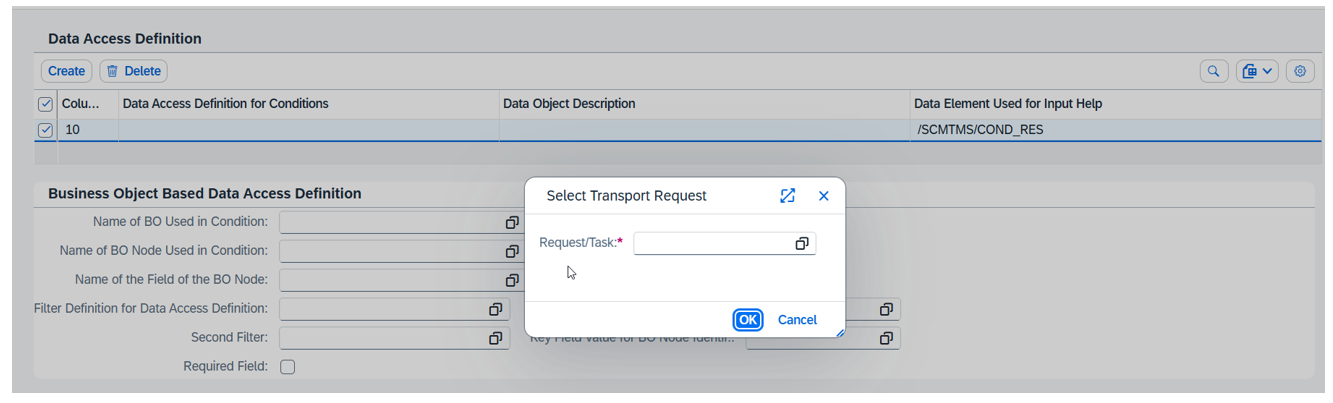Uncheck the row 10 selection checkbox
The image size is (1333, 403).
tap(45, 130)
